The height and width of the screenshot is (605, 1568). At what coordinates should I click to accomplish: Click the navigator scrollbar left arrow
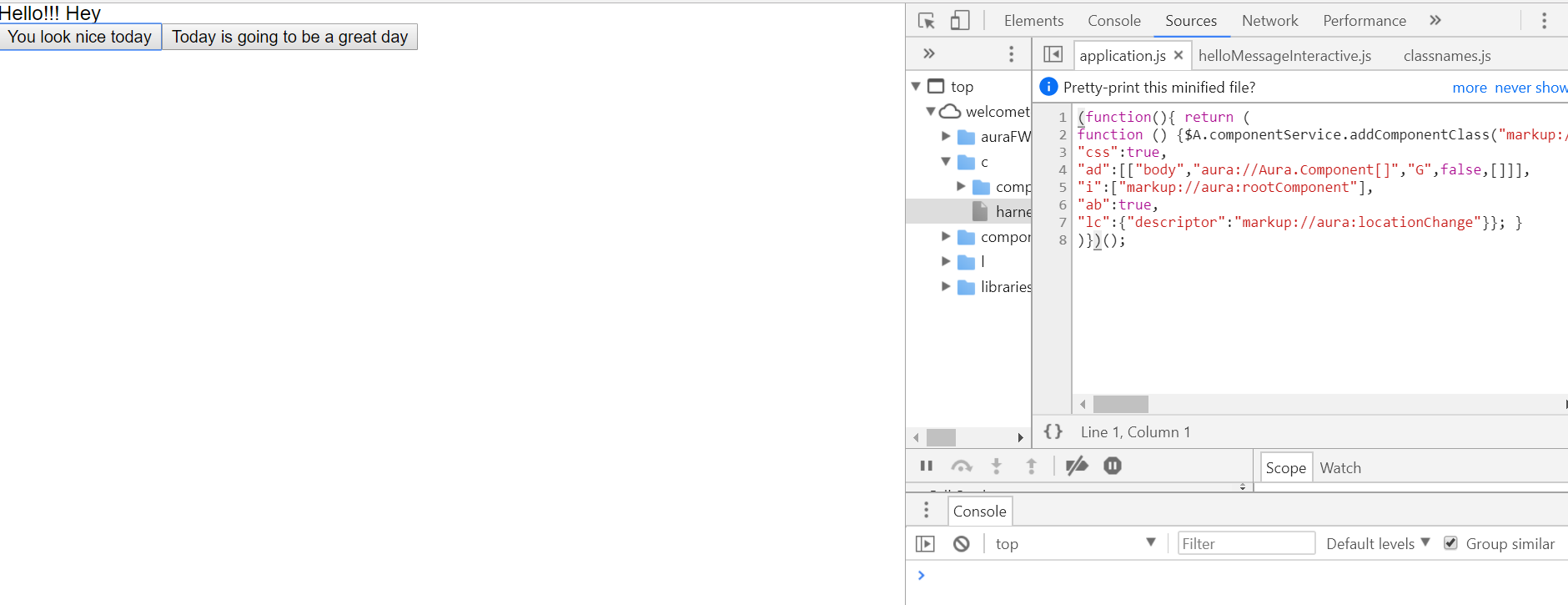(x=916, y=437)
